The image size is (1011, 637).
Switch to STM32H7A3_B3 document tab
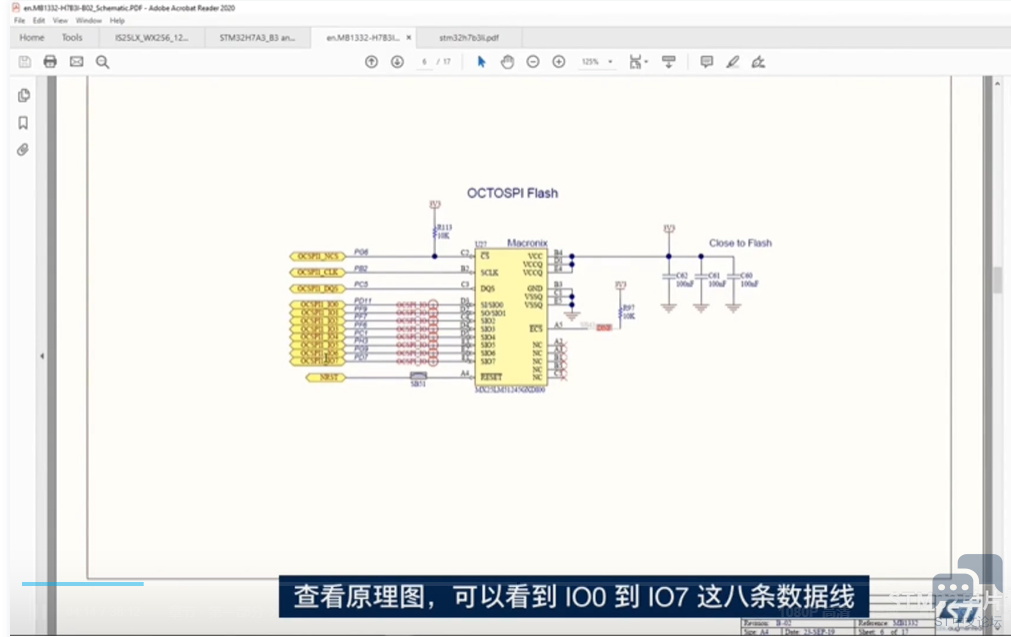pos(257,37)
